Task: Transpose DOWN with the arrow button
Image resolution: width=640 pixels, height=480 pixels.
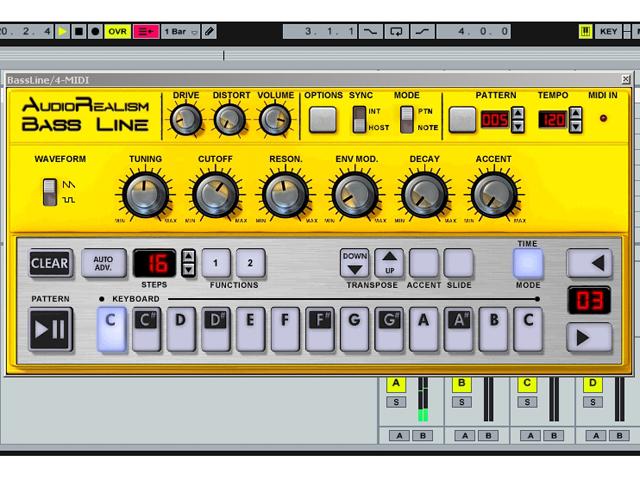Action: [x=355, y=263]
